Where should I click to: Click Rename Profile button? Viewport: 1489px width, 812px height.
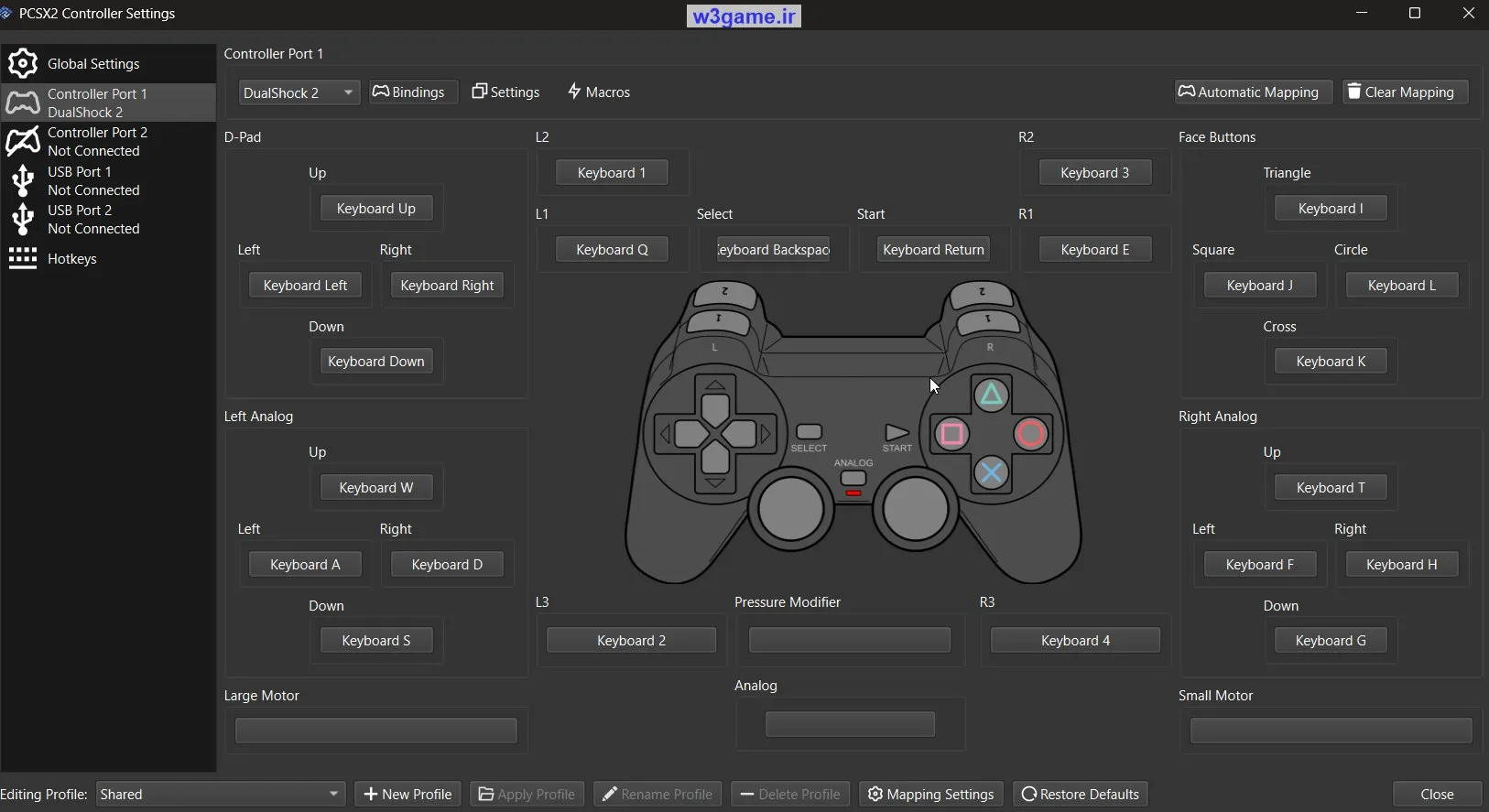click(x=658, y=794)
